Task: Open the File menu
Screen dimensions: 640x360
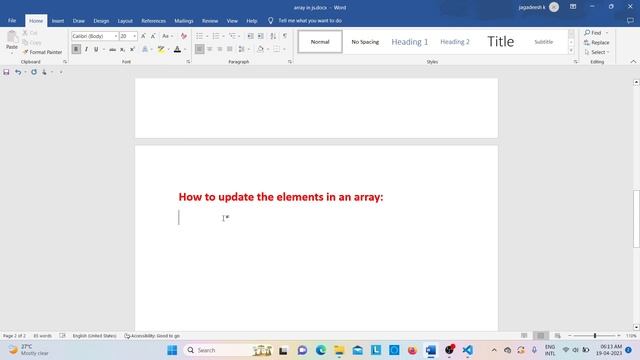Action: [12, 20]
